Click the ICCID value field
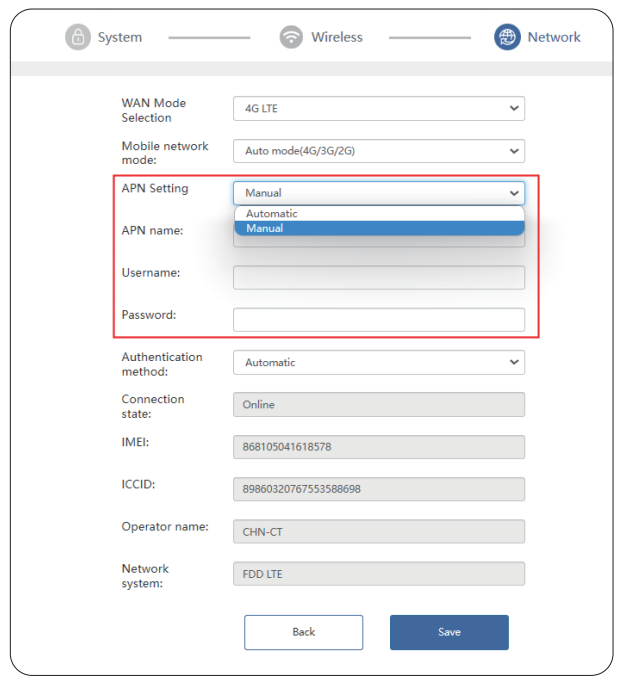This screenshot has height=688, width=629. point(378,489)
